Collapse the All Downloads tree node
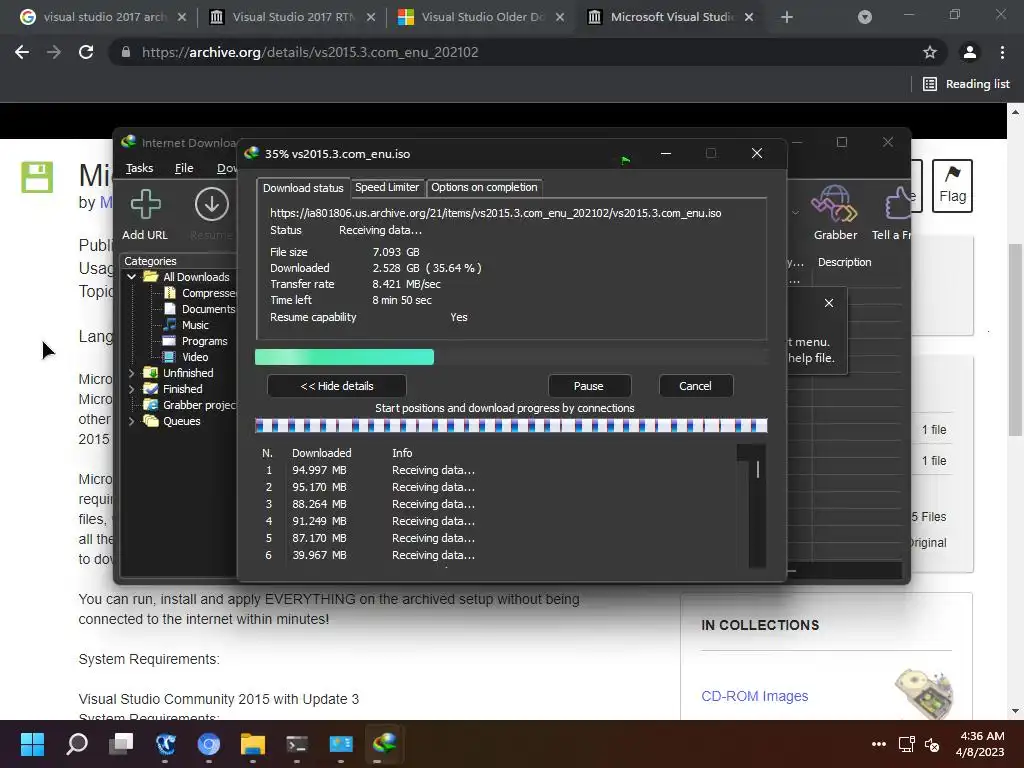 tap(131, 277)
